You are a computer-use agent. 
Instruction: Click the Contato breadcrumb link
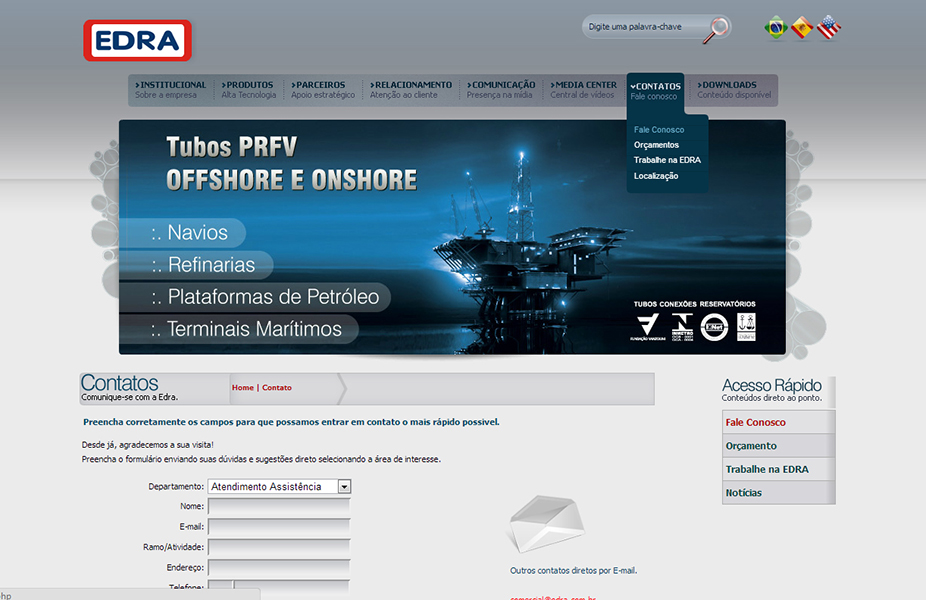click(x=277, y=388)
